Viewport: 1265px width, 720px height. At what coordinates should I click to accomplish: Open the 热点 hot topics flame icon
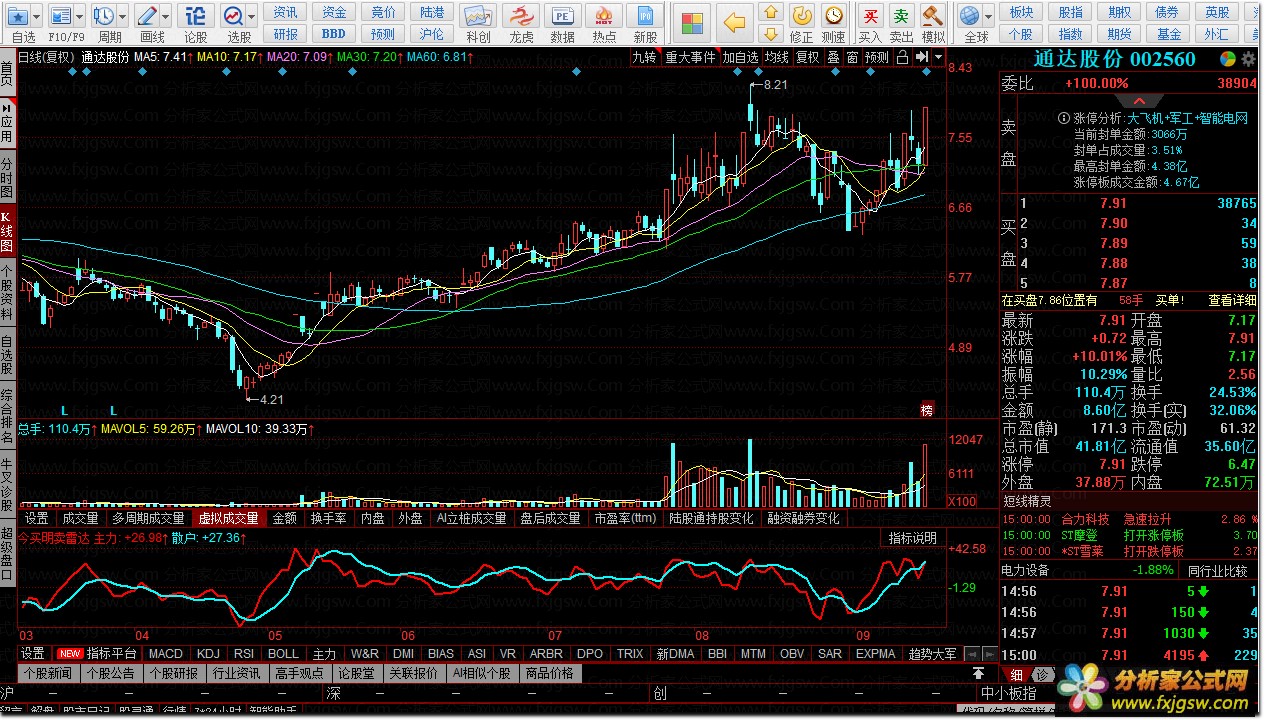(x=604, y=16)
